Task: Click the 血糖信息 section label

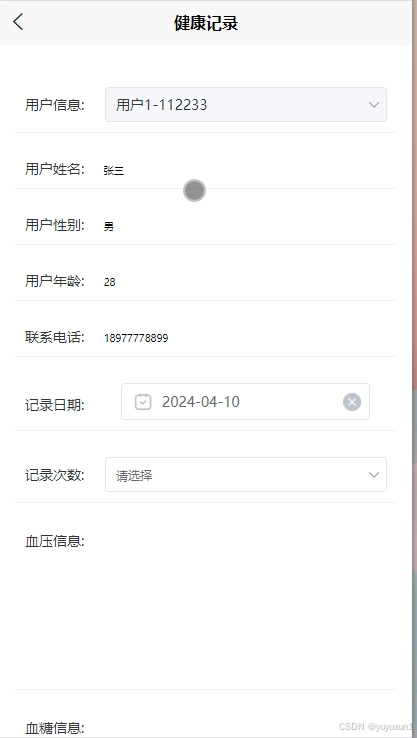Action: (55, 728)
